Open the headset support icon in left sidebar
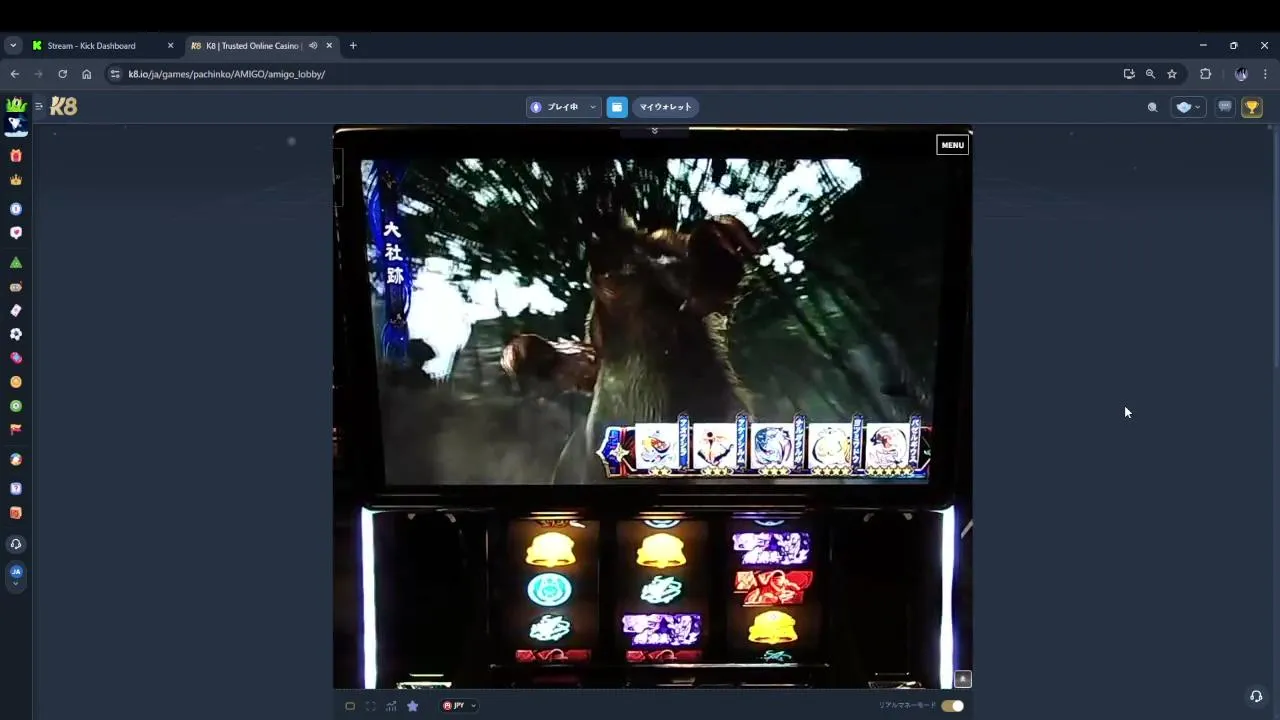The height and width of the screenshot is (720, 1280). coord(15,544)
